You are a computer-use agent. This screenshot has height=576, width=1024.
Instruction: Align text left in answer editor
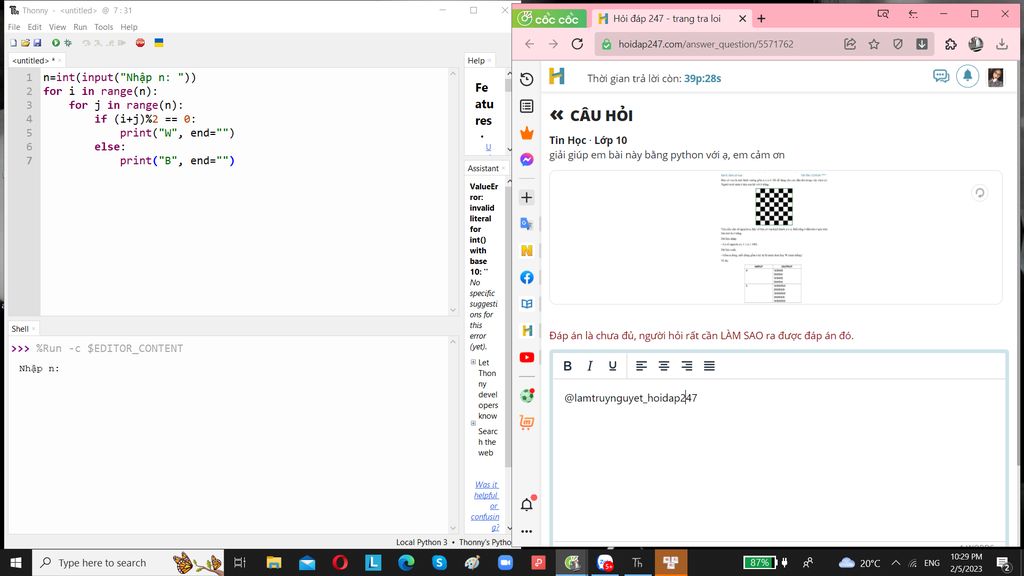641,366
